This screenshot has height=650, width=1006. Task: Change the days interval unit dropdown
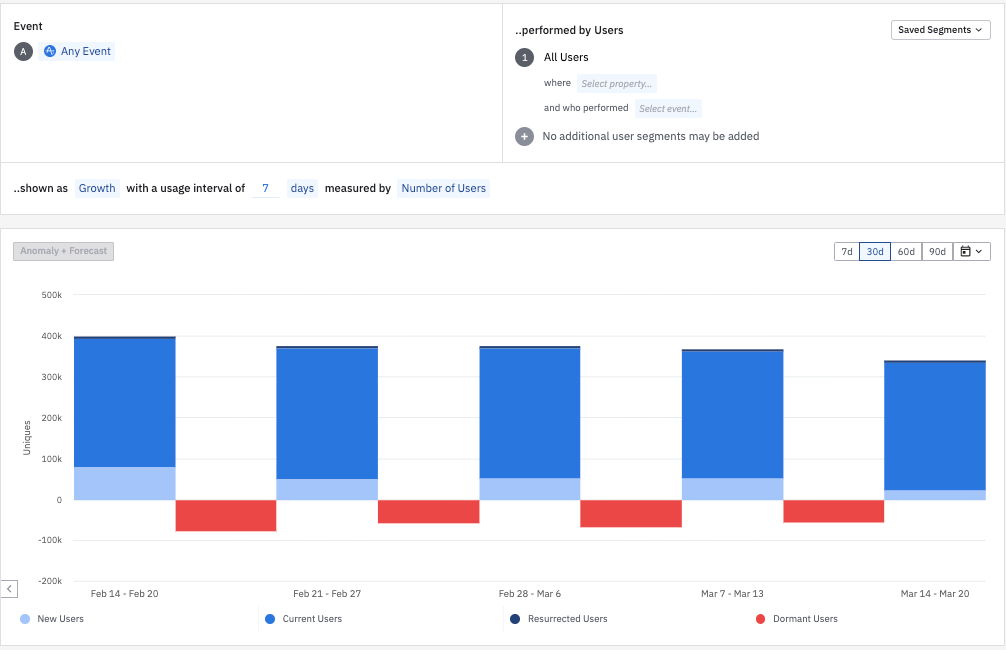pos(302,188)
